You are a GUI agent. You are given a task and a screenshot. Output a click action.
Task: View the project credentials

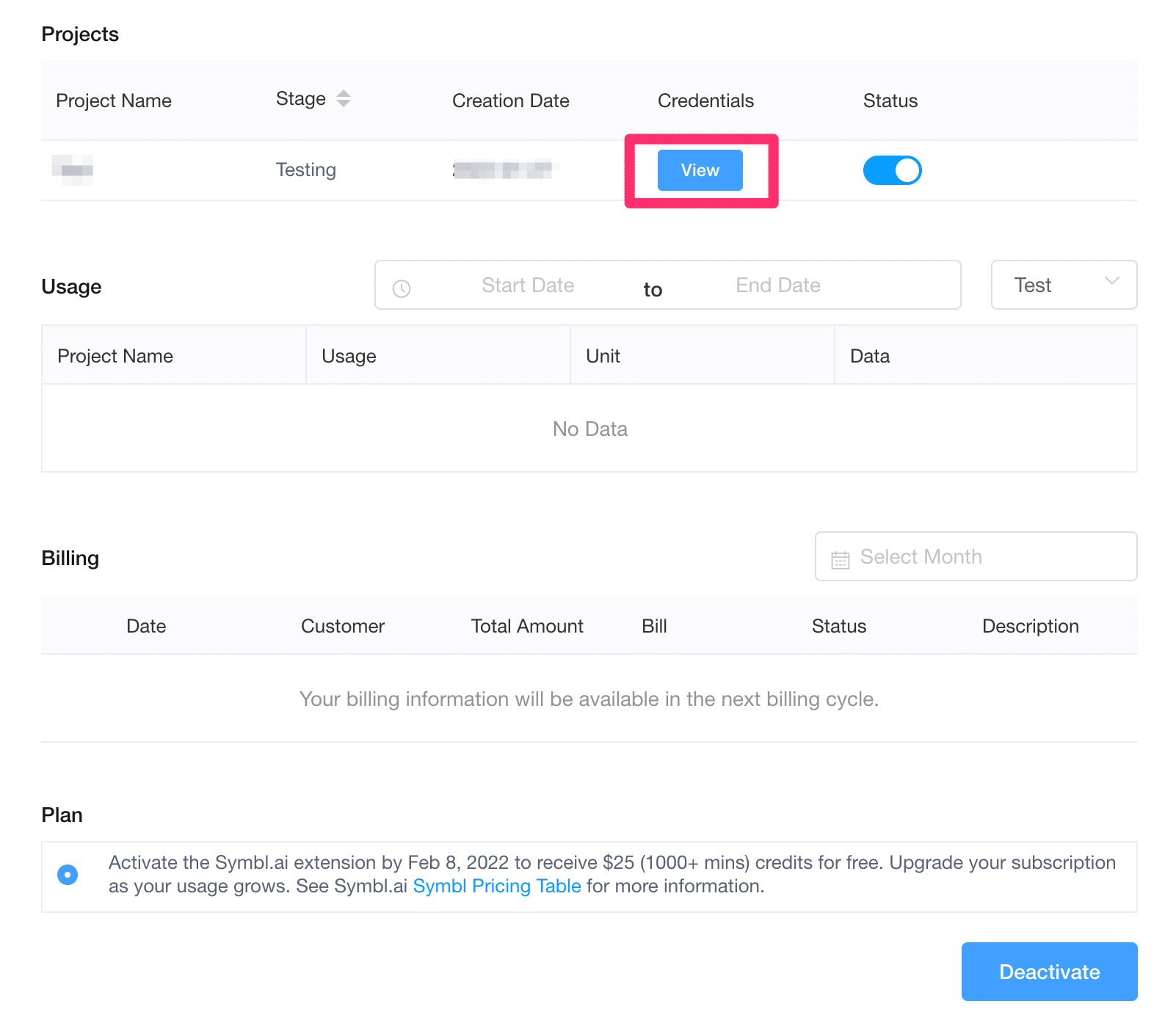[x=700, y=170]
